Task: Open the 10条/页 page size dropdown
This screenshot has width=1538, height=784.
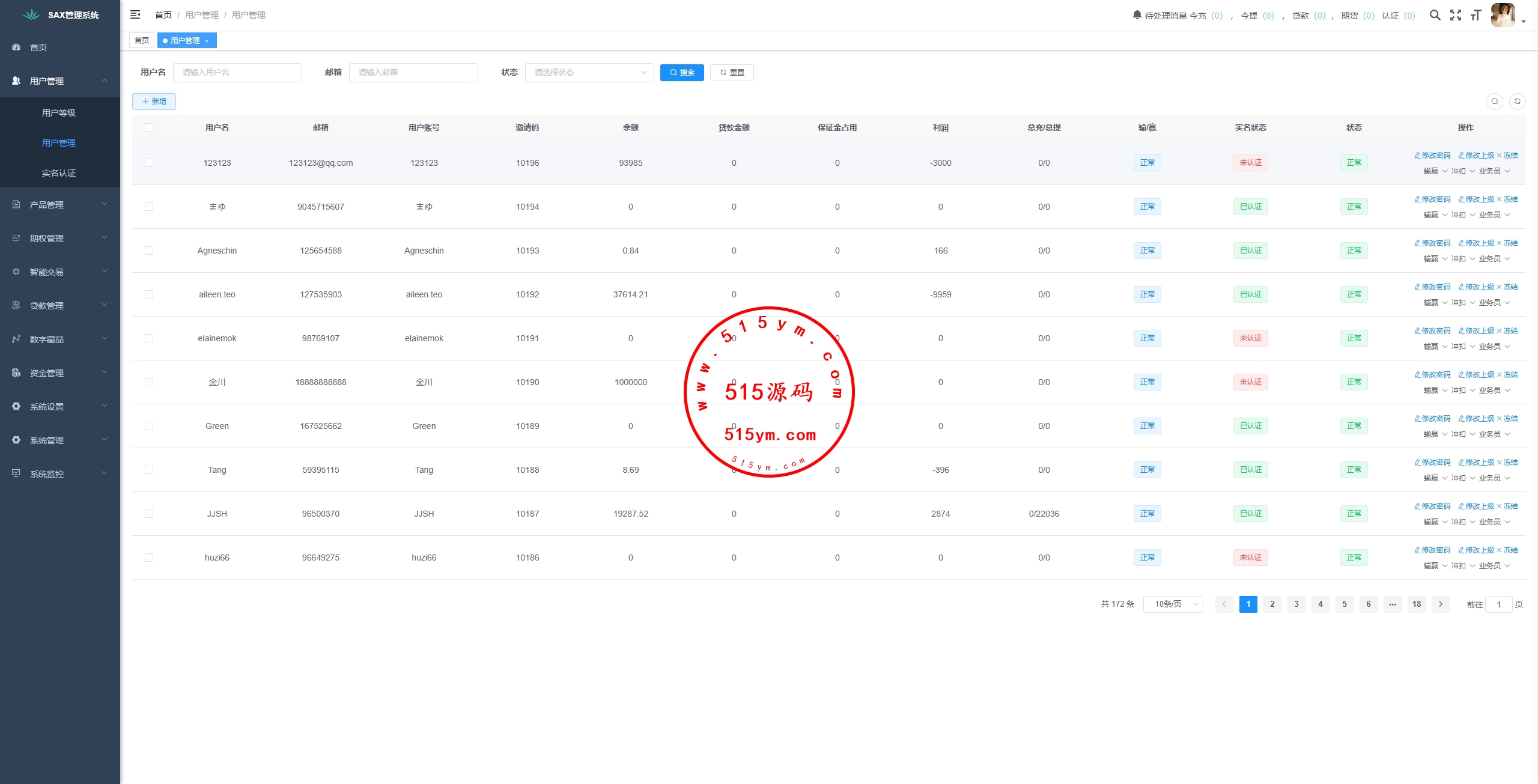Action: (x=1172, y=604)
